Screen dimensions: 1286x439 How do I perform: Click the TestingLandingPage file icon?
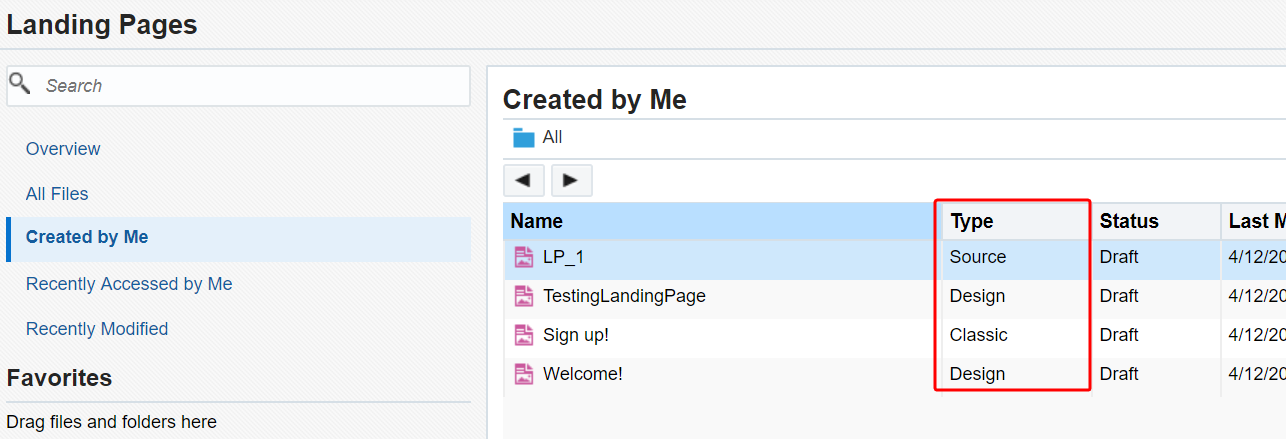[524, 296]
